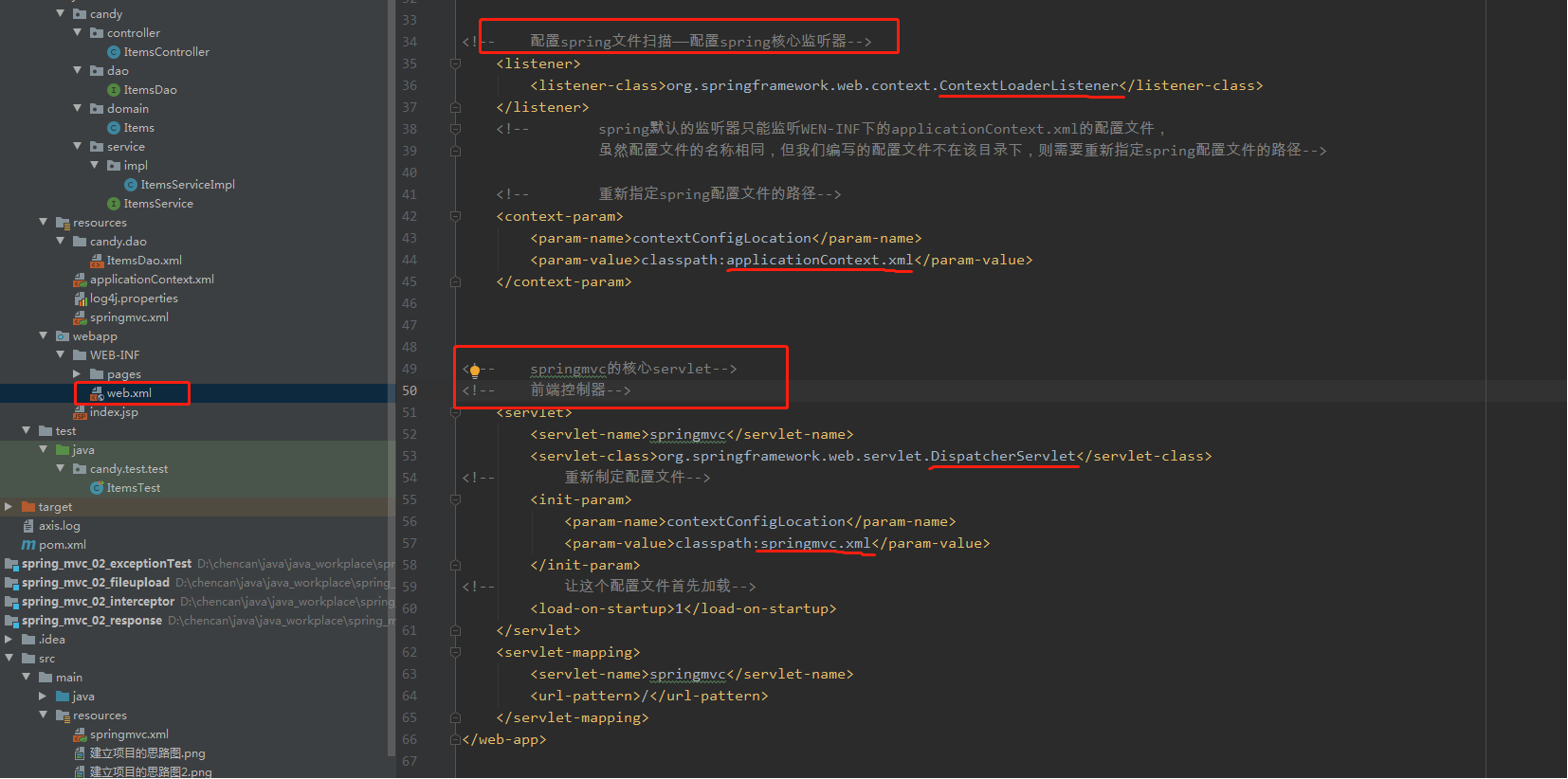Viewport: 1568px width, 779px height.
Task: Select web.xml in project tree
Action: (129, 393)
